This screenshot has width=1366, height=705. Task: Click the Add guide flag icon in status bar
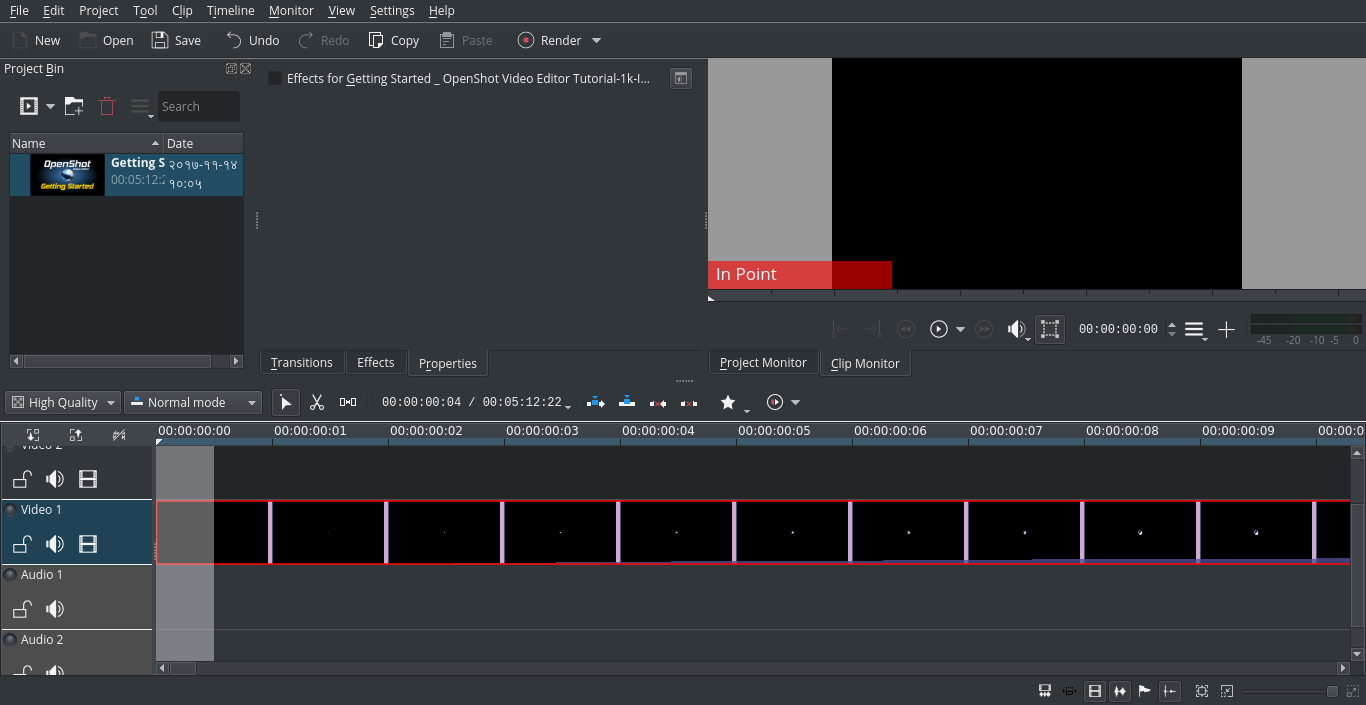tap(1144, 690)
